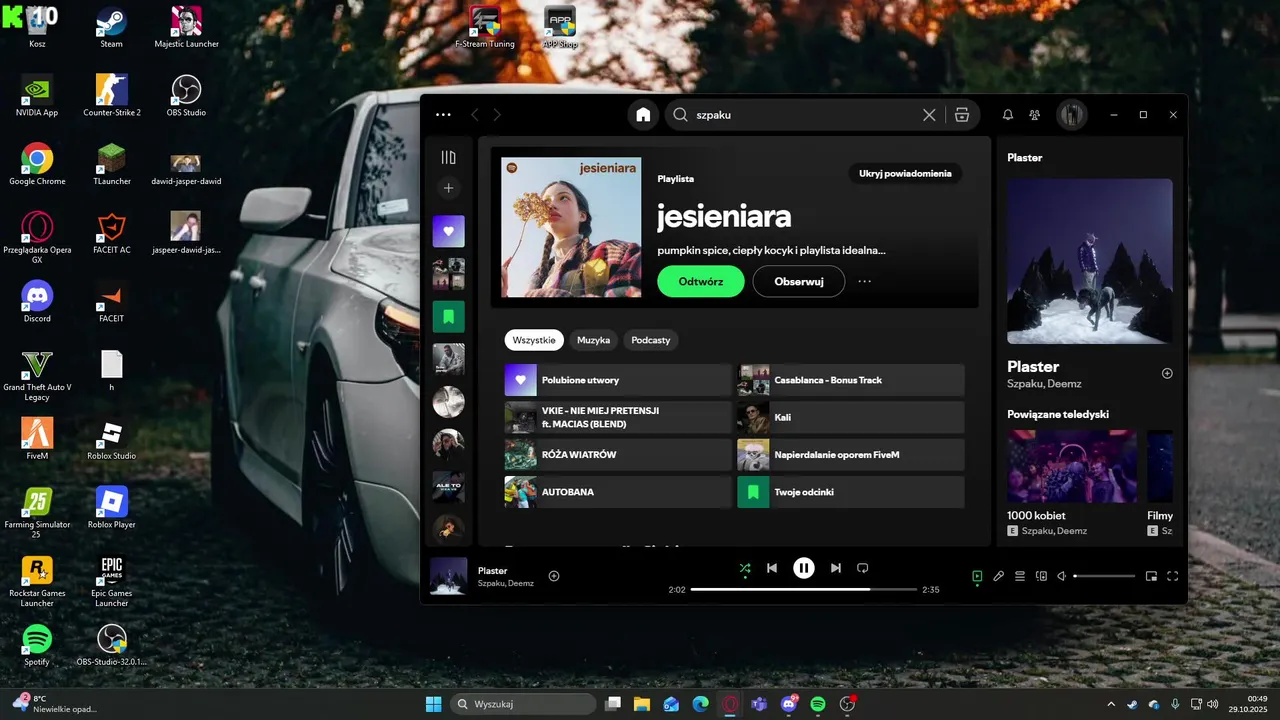
Task: Select the Muzyka filter chip
Action: [x=594, y=340]
